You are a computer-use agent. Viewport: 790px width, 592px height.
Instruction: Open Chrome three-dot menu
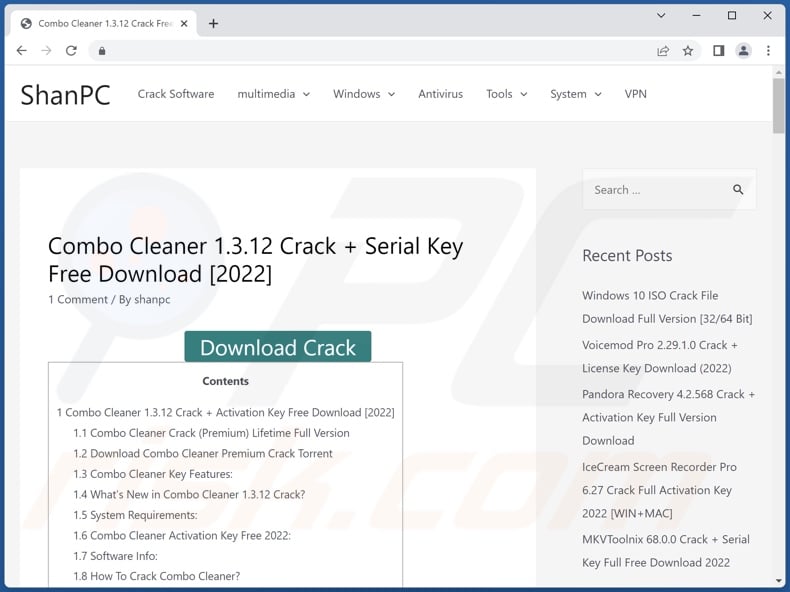tap(768, 50)
